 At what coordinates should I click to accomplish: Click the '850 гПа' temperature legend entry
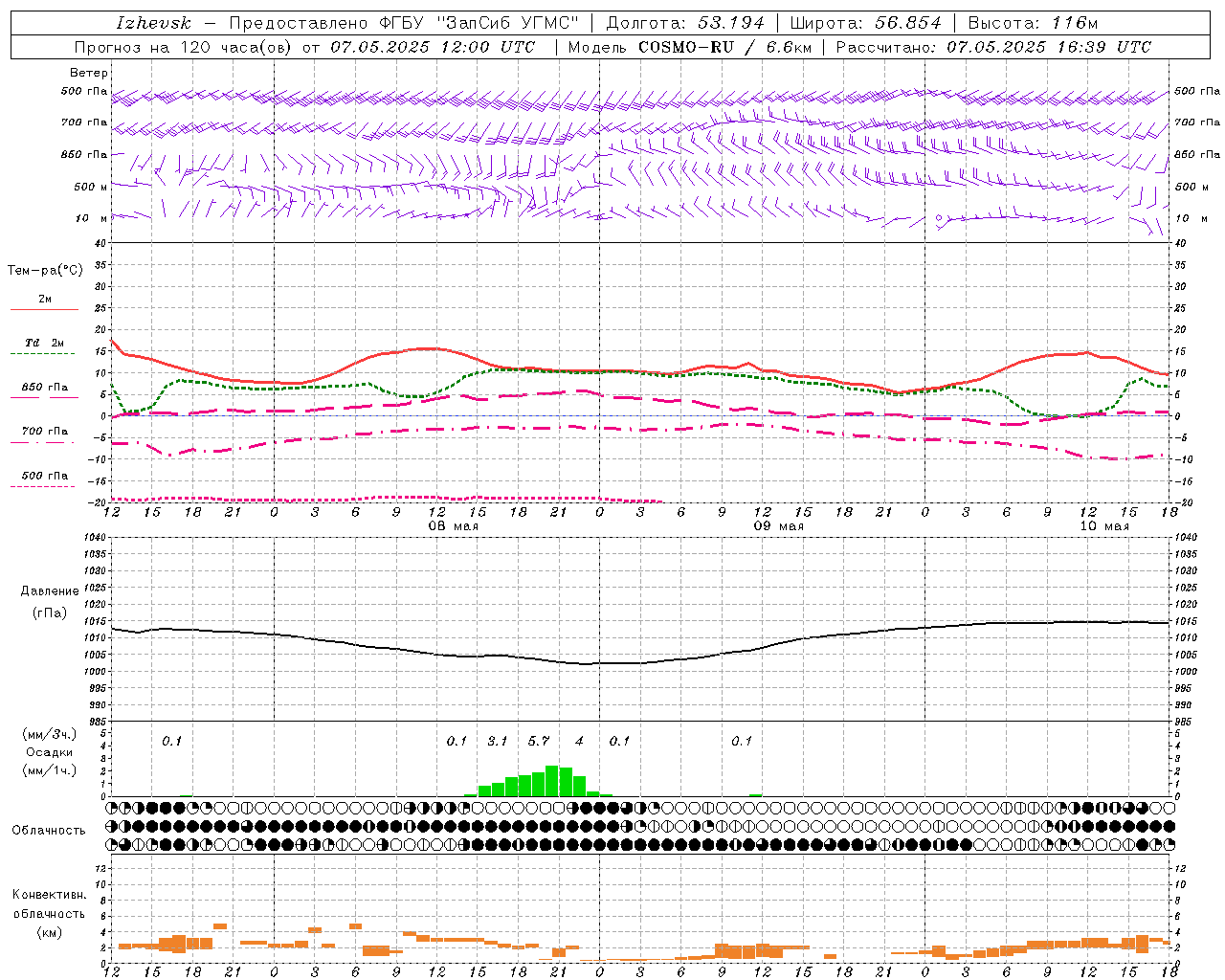click(45, 387)
